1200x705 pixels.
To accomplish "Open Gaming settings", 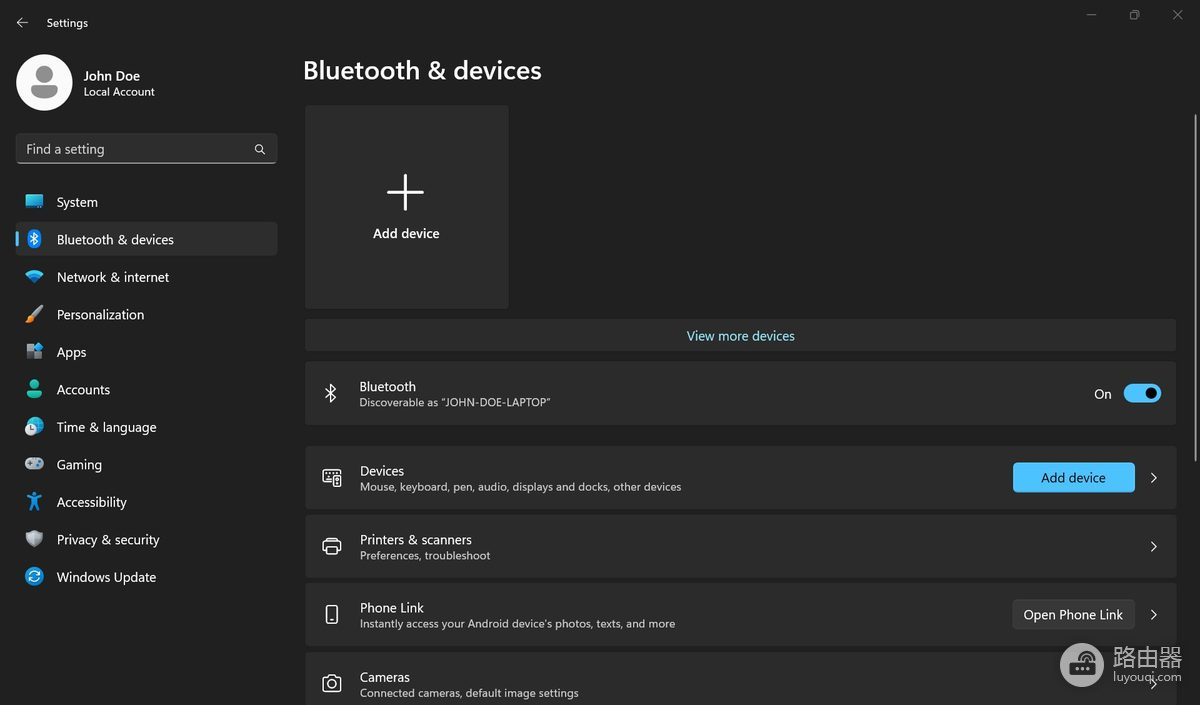I will click(x=146, y=464).
